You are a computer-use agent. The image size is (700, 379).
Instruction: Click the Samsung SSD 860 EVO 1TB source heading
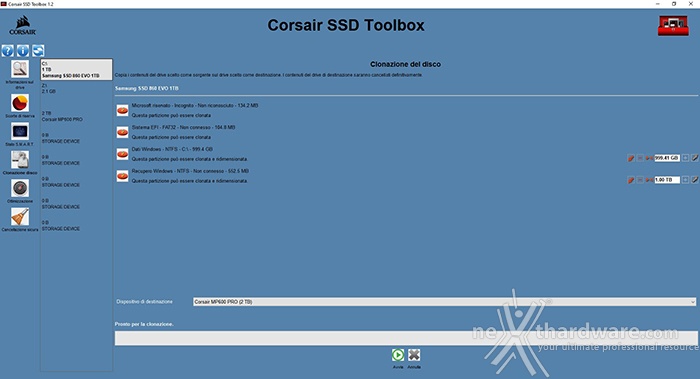click(x=146, y=88)
